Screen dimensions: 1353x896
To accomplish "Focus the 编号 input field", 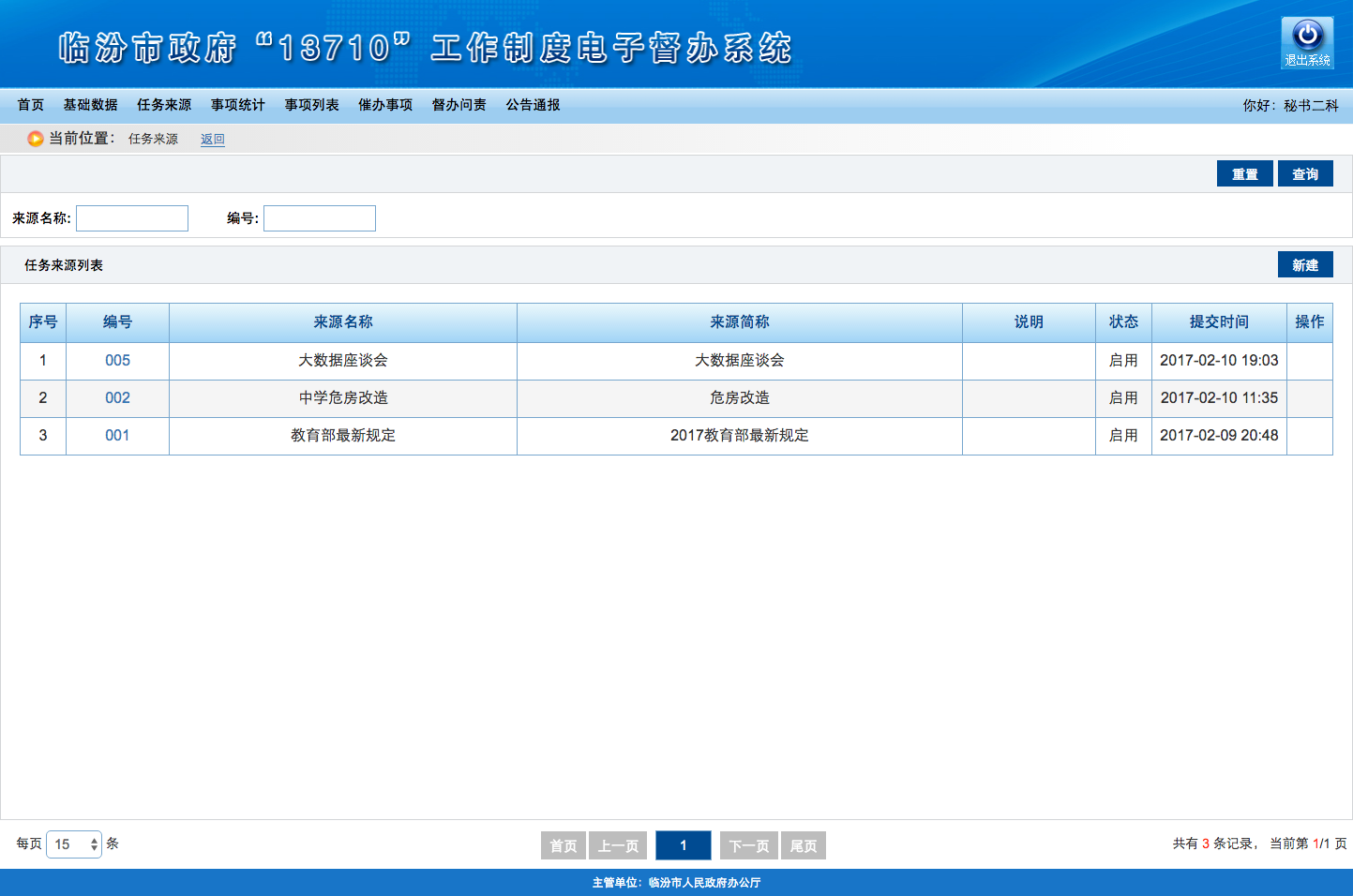I will tap(320, 218).
